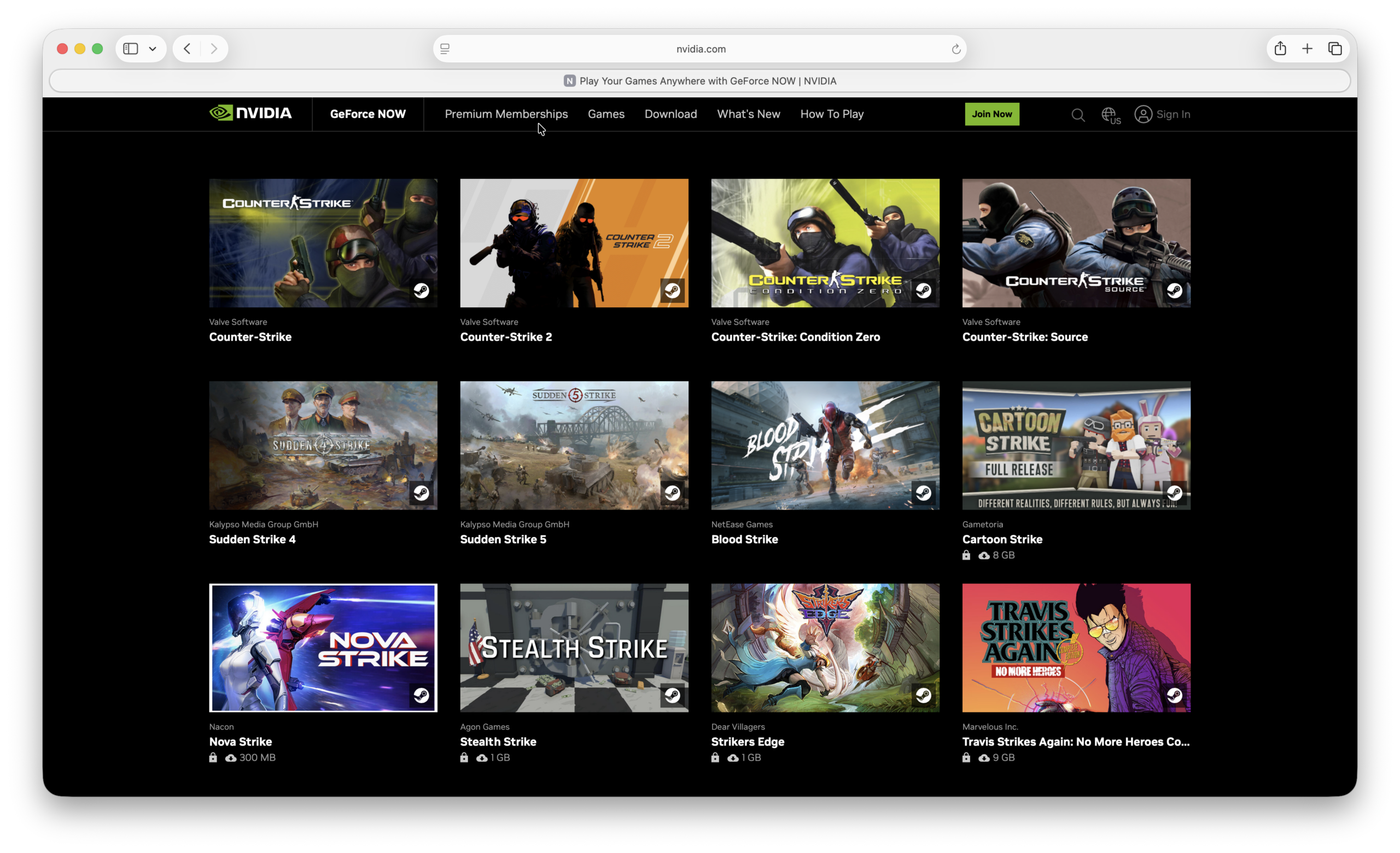Expand the sidebar options chevron dropdown
Screen dimensions: 1400x853
coord(152,49)
